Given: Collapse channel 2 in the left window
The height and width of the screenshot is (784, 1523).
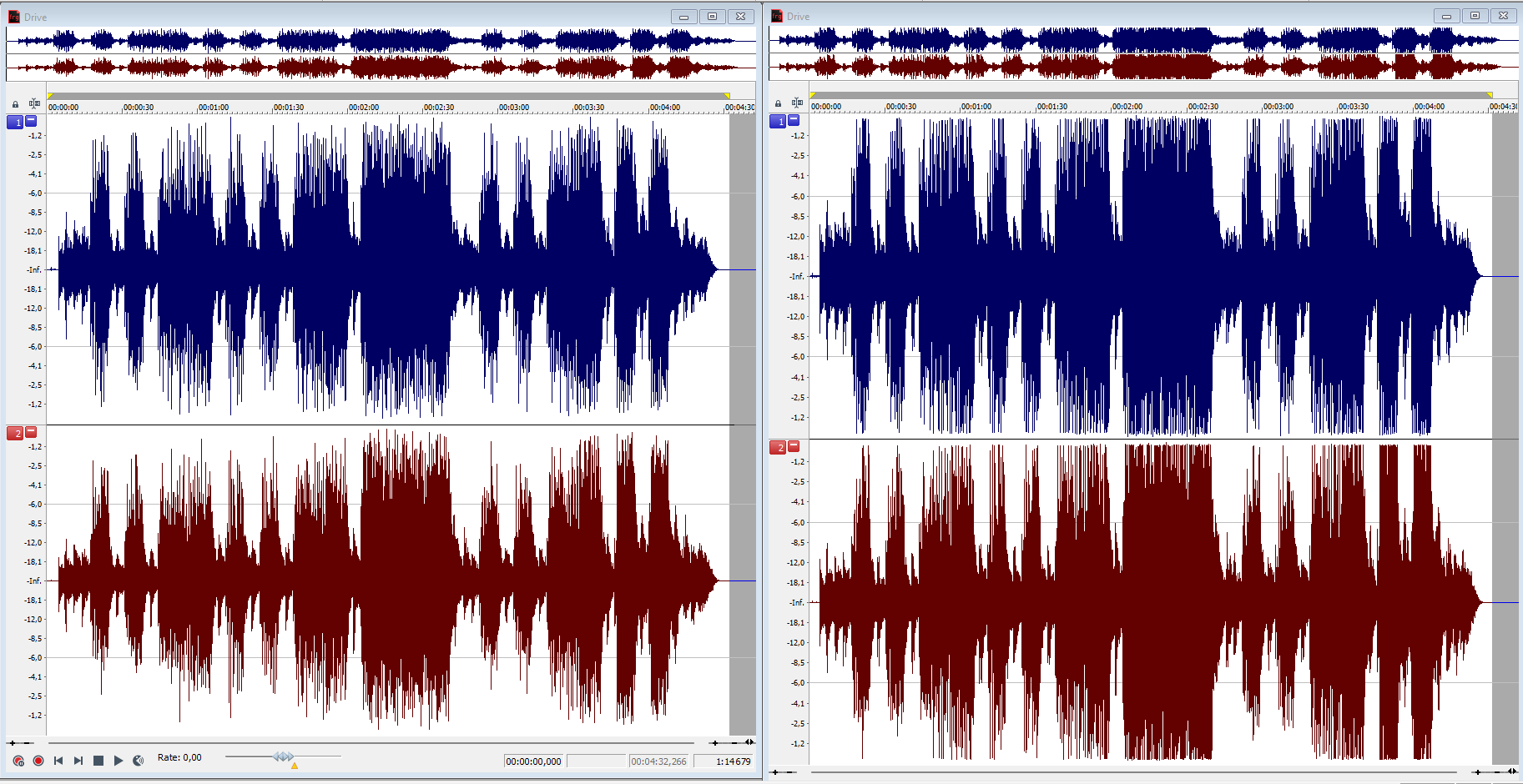Looking at the screenshot, I should 31,432.
